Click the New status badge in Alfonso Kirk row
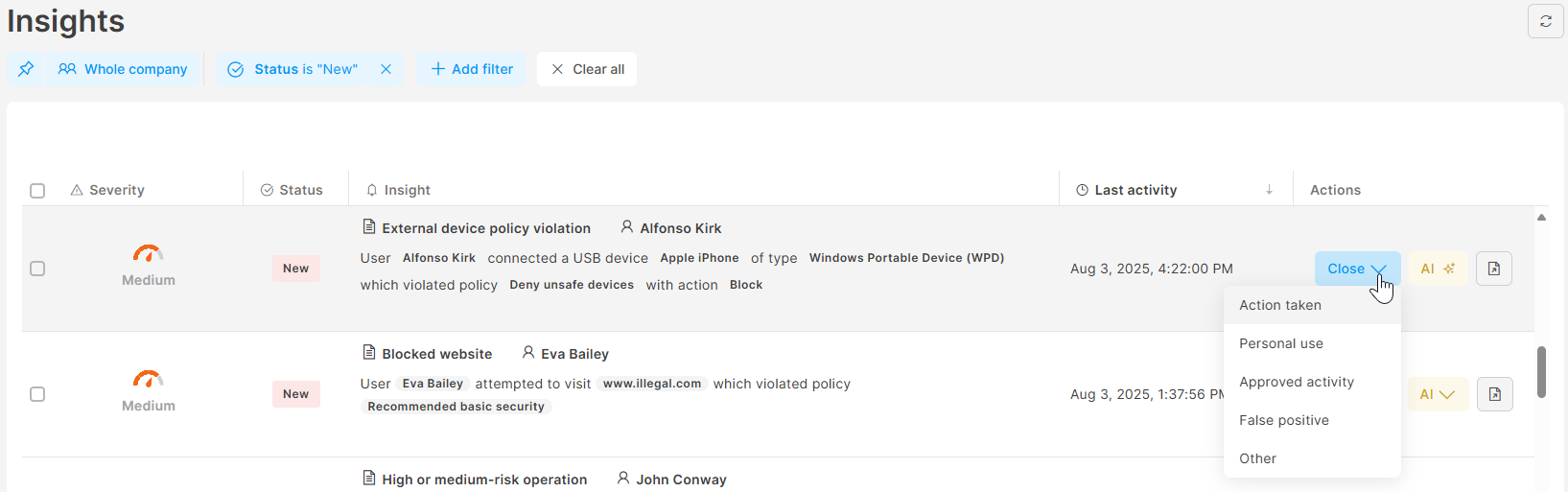The image size is (1568, 492). coord(295,269)
